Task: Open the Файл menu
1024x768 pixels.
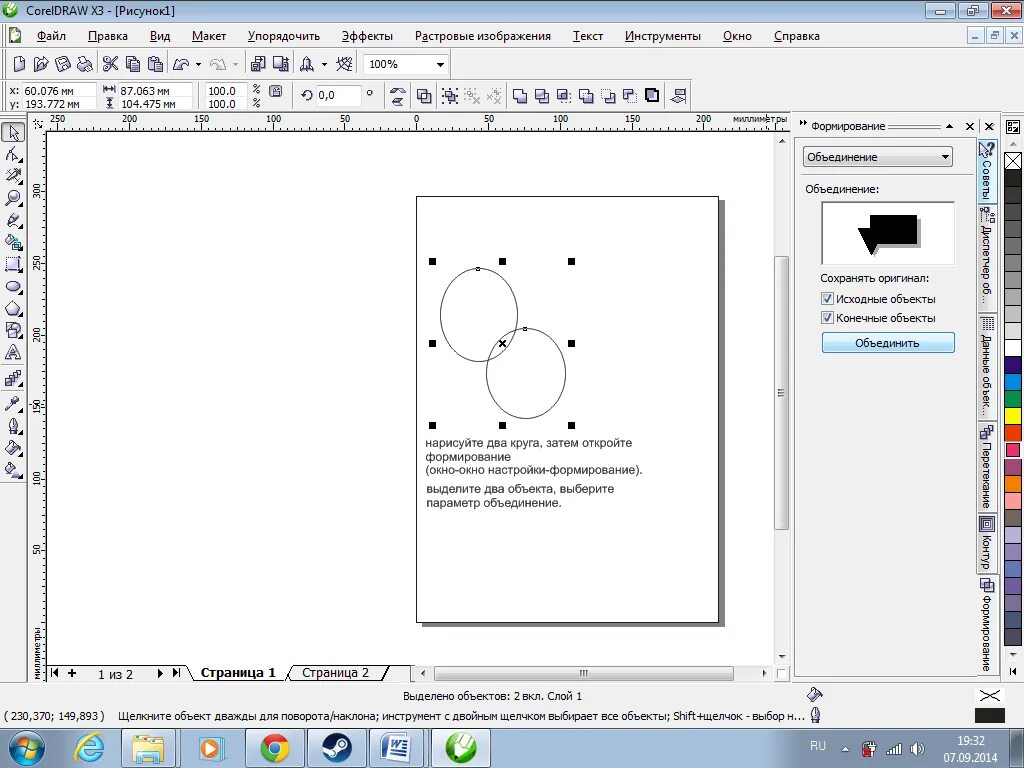Action: click(51, 36)
